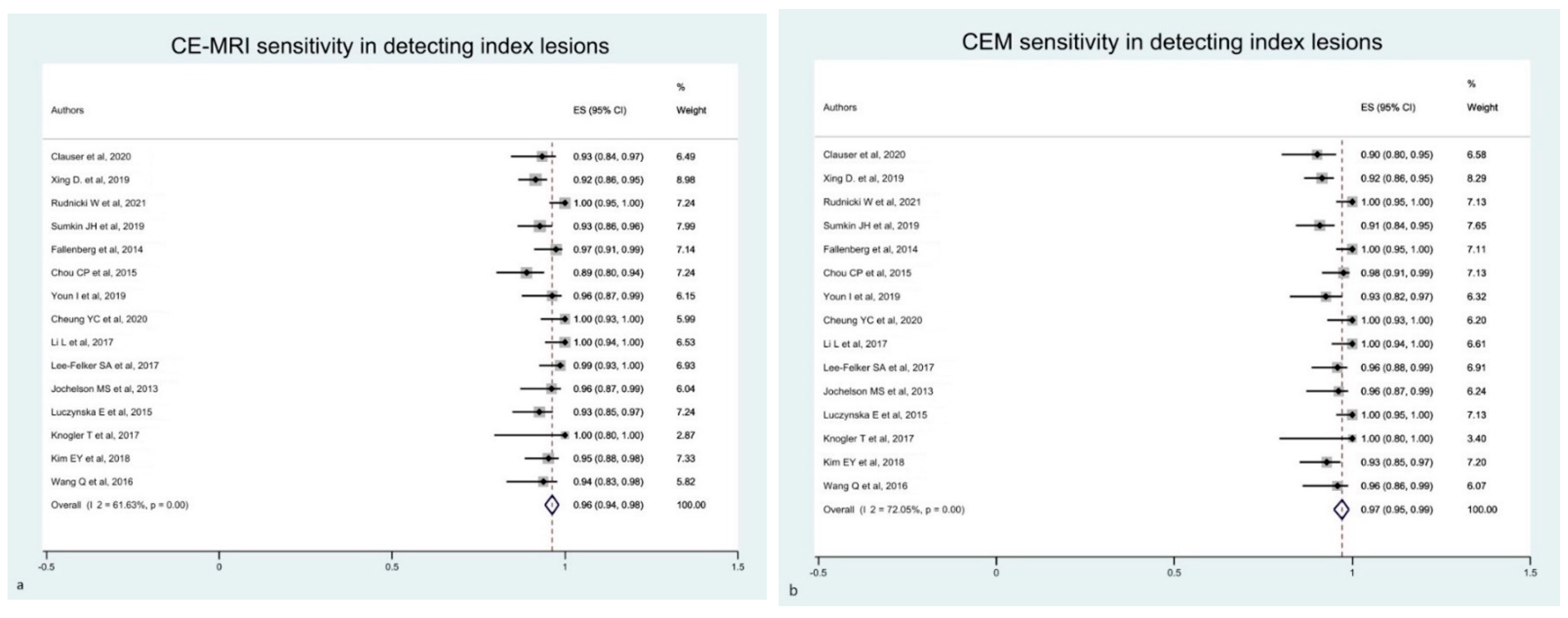Image resolution: width=1568 pixels, height=618 pixels.
Task: Click the Weight column header in CE-MRI panel
Action: pos(691,110)
